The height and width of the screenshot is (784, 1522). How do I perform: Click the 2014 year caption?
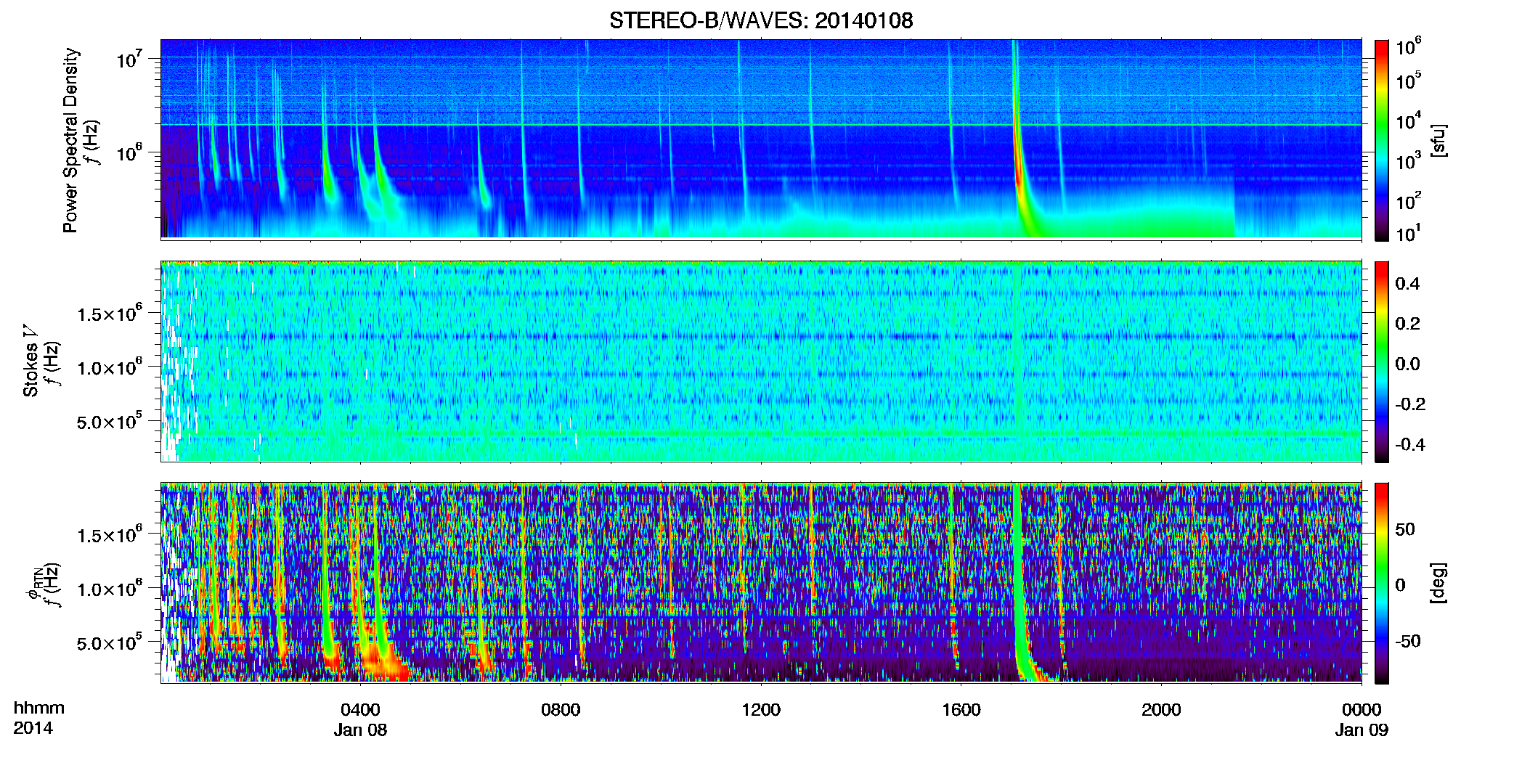[33, 728]
